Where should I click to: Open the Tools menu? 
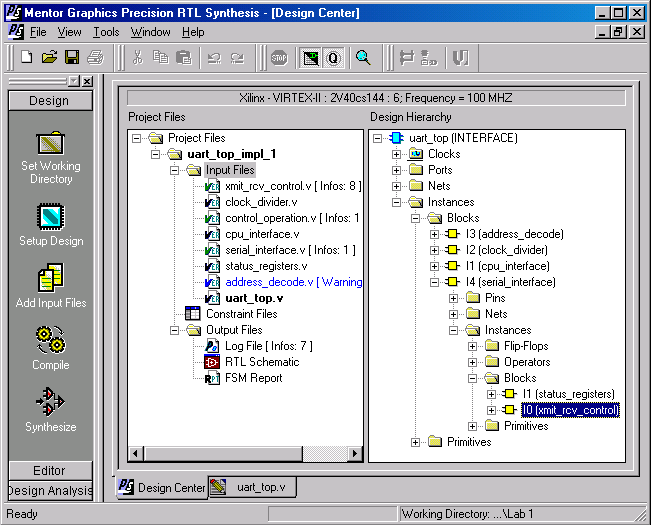coord(106,32)
